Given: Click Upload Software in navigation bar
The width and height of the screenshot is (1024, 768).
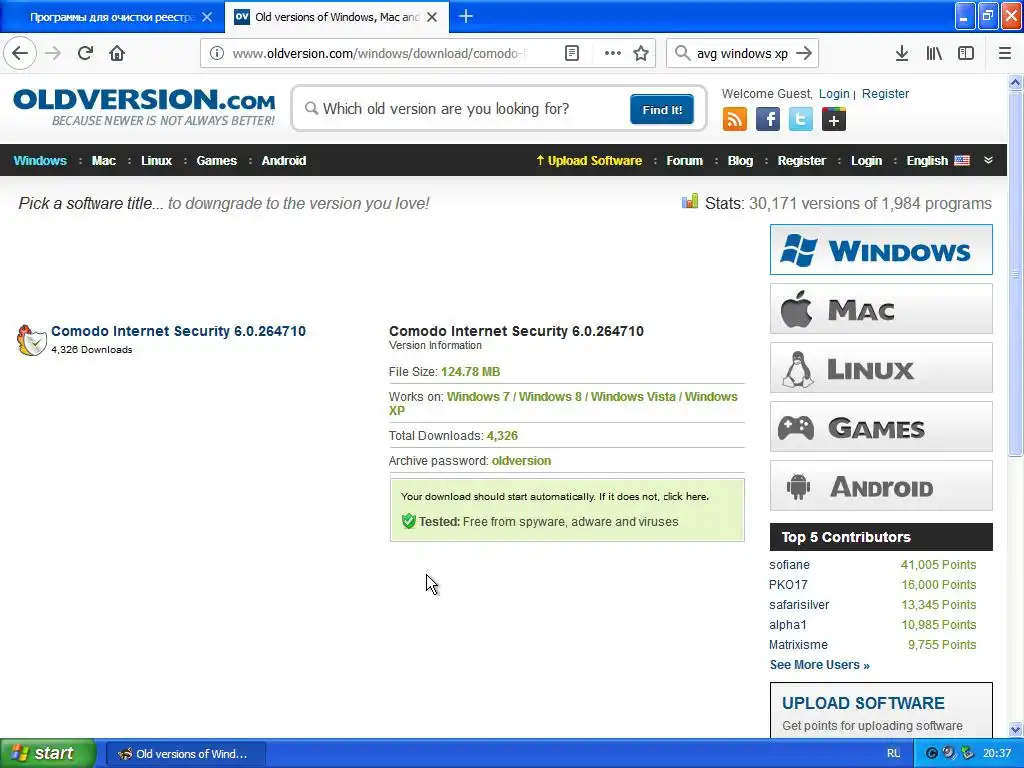Looking at the screenshot, I should pos(589,161).
